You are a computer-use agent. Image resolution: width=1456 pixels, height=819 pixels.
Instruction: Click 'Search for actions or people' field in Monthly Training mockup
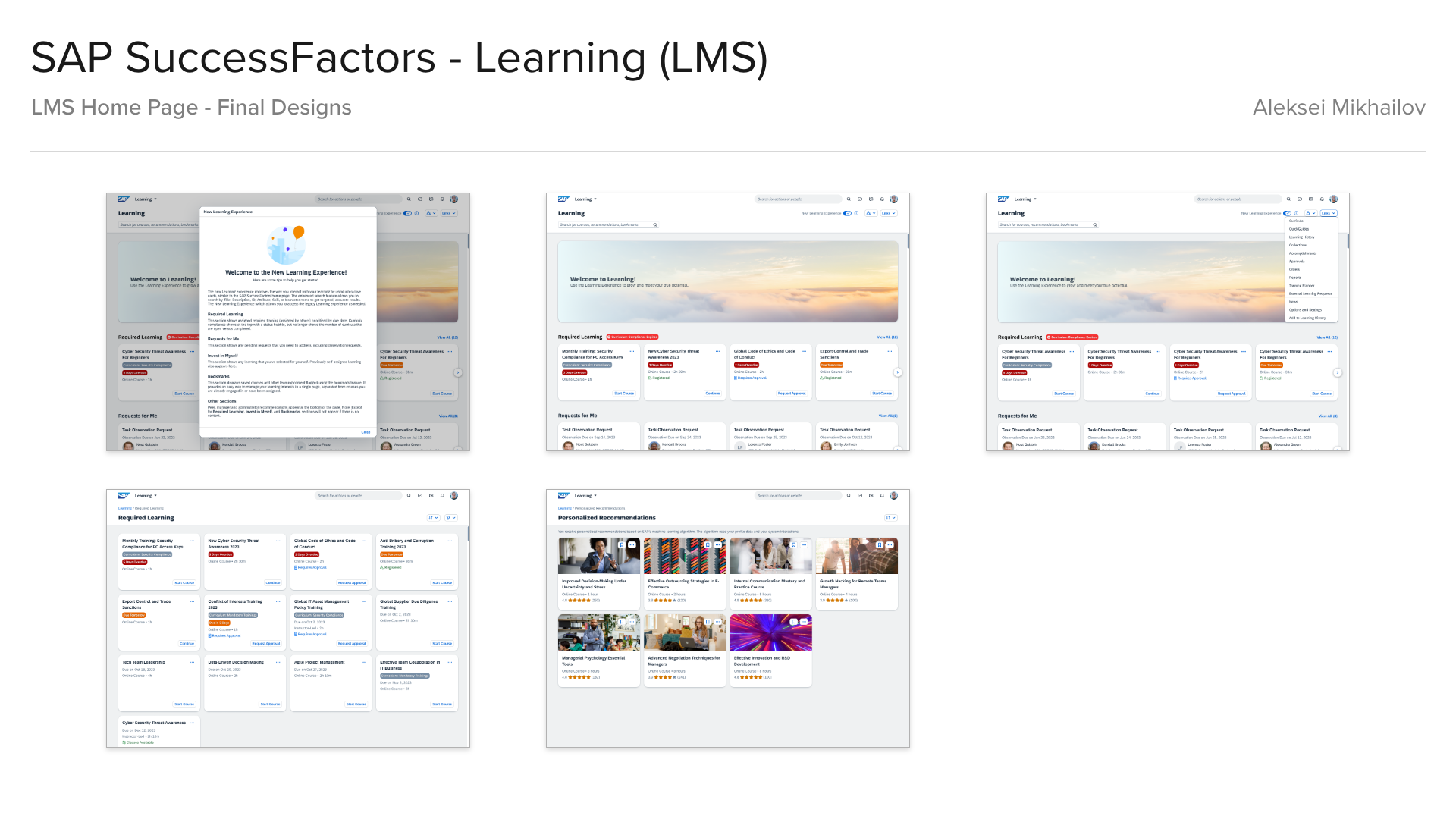click(x=798, y=199)
